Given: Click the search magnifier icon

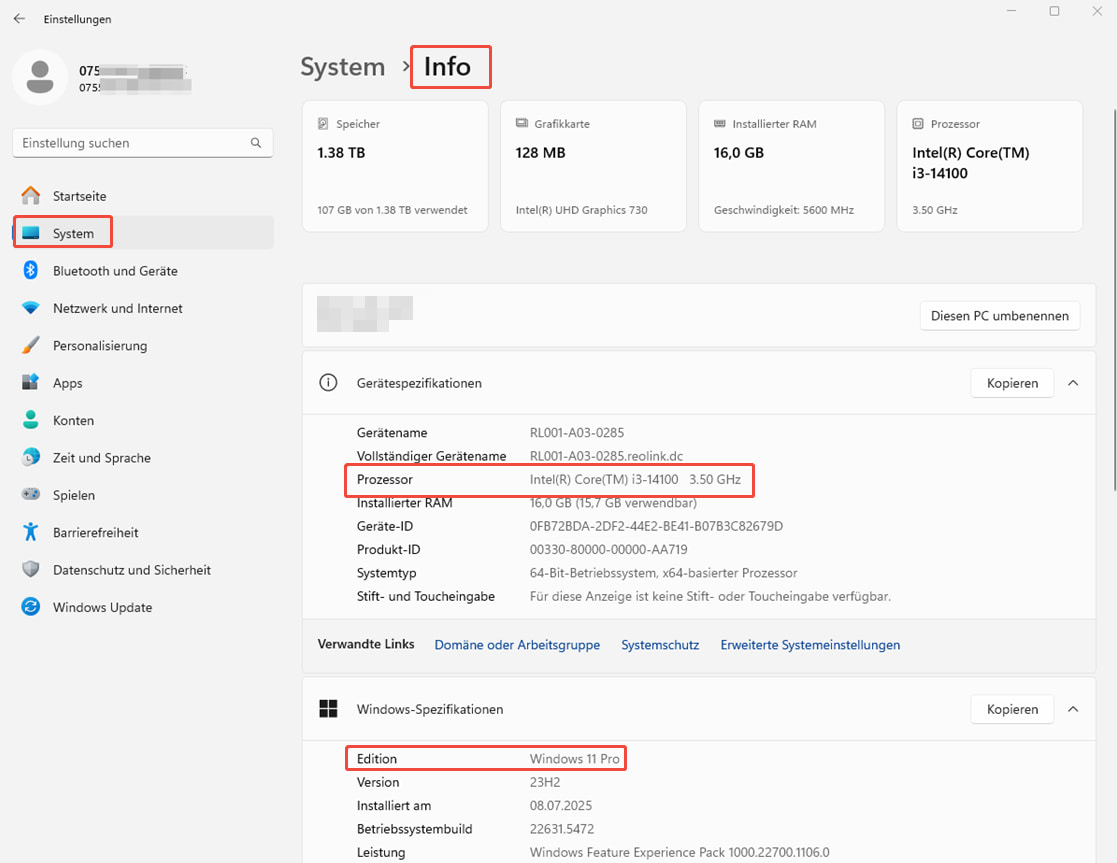Looking at the screenshot, I should [x=256, y=143].
